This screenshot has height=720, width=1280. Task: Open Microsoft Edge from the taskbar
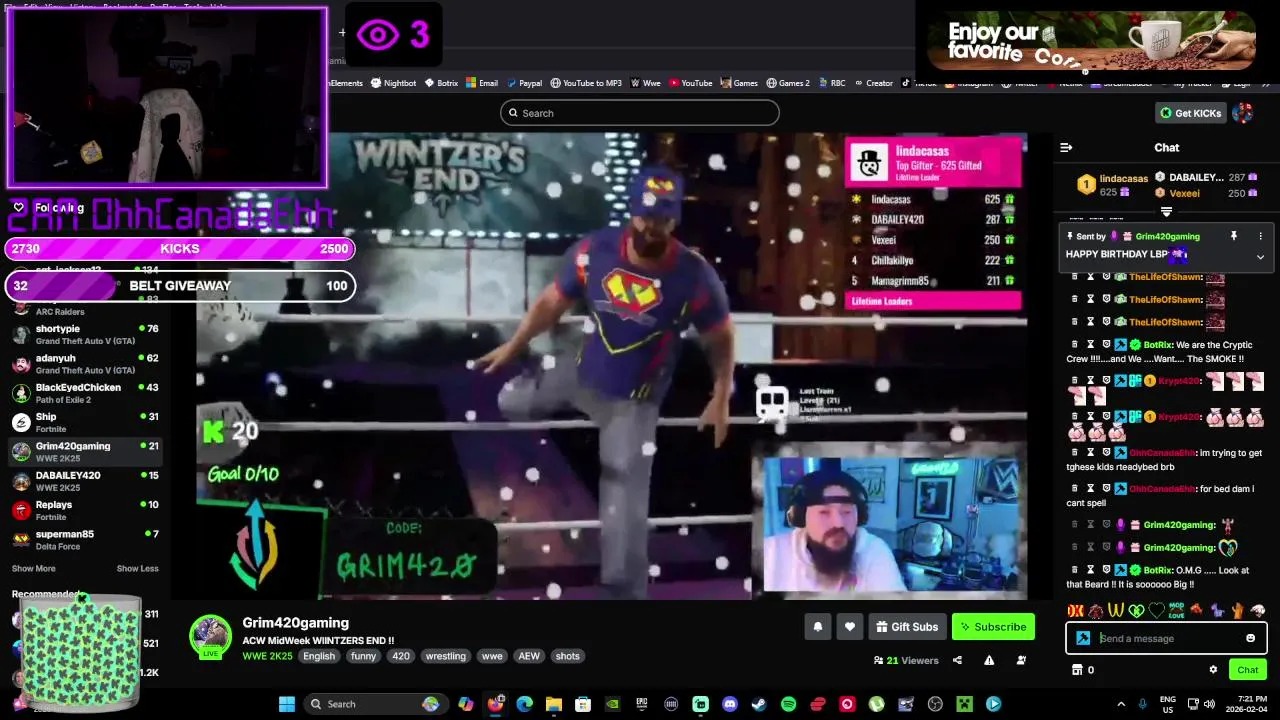click(x=524, y=704)
